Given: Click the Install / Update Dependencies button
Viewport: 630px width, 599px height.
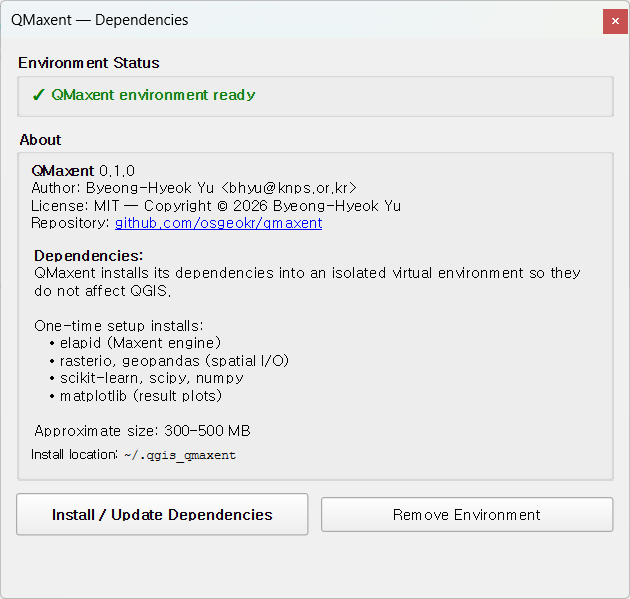Looking at the screenshot, I should [x=162, y=514].
